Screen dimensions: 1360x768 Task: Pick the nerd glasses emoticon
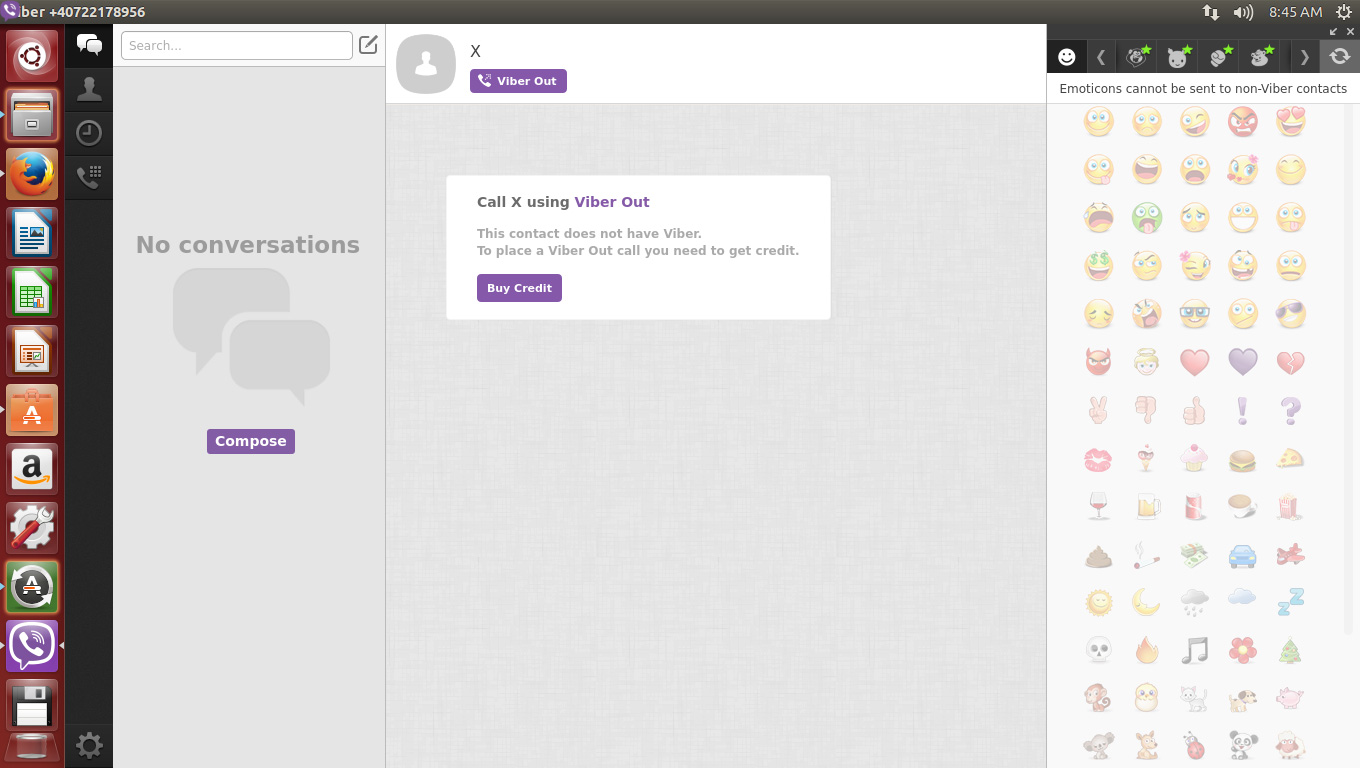click(x=1195, y=314)
